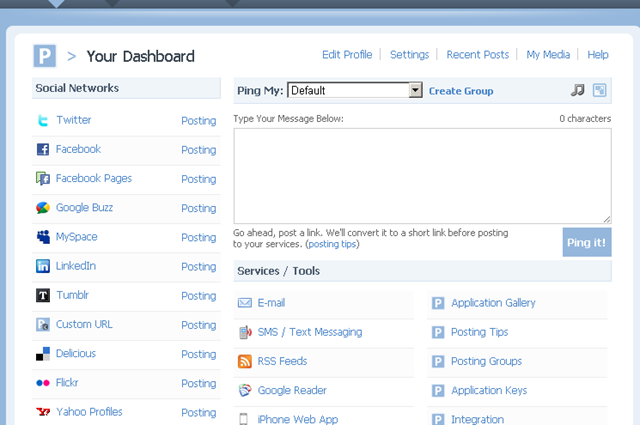Open the Yahoo Profiles link
This screenshot has height=425, width=640.
coord(89,412)
